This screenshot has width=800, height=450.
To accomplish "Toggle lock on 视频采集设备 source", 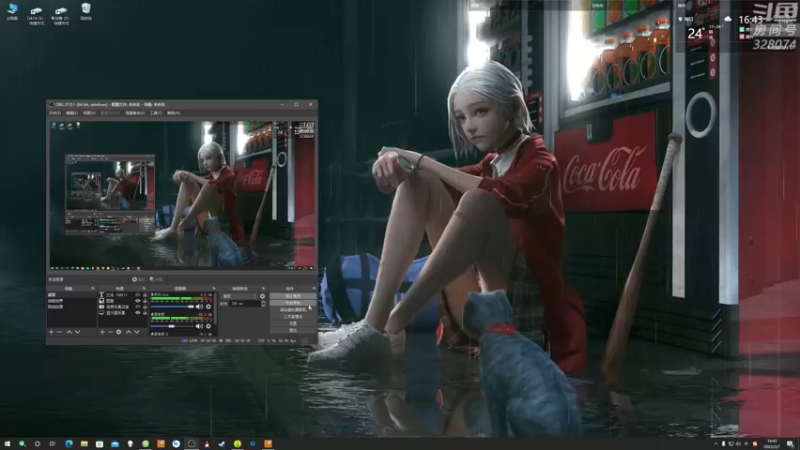I will point(145,307).
